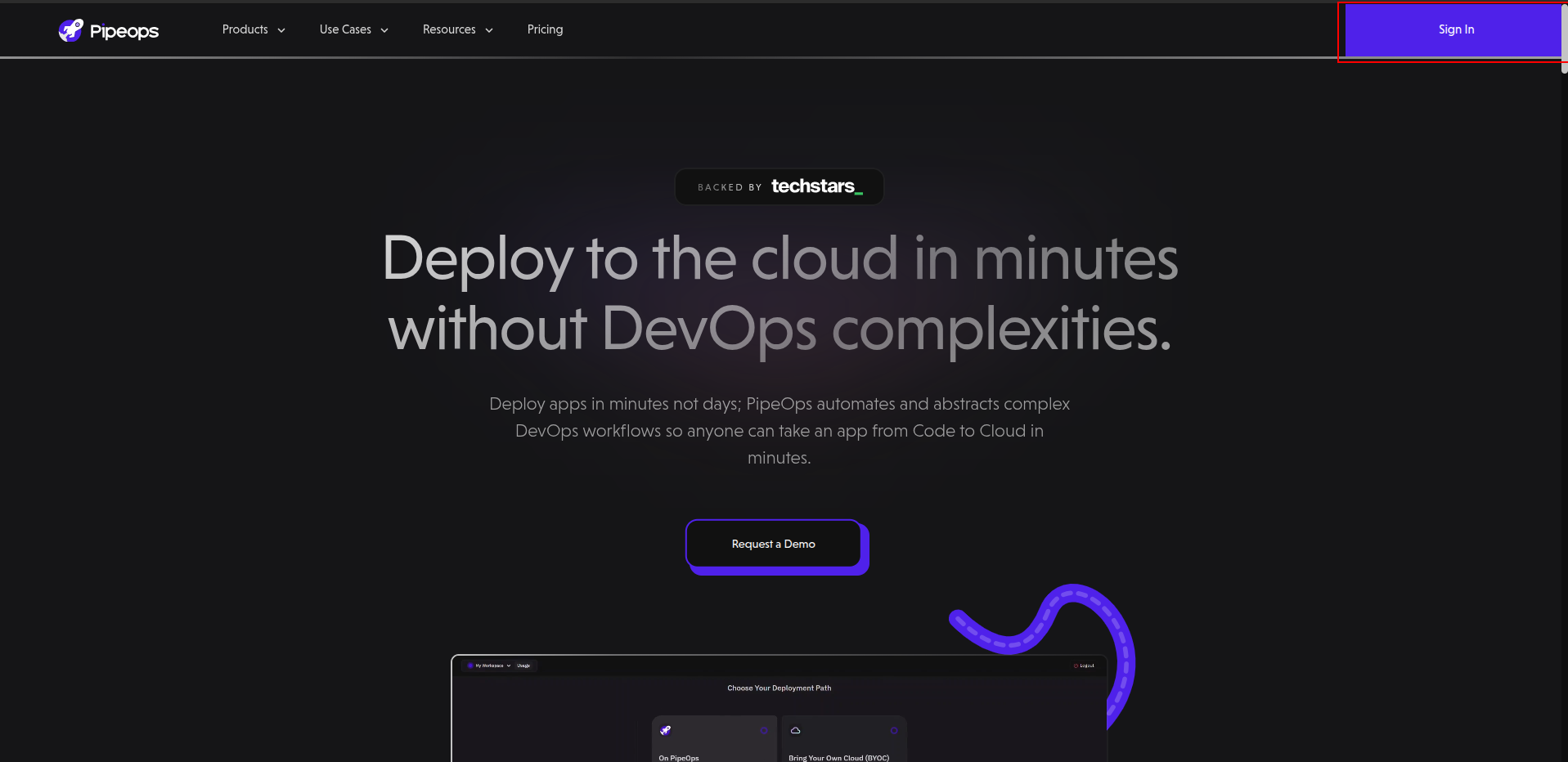Viewport: 1568px width, 762px height.
Task: Expand the Resources menu
Action: pos(457,29)
